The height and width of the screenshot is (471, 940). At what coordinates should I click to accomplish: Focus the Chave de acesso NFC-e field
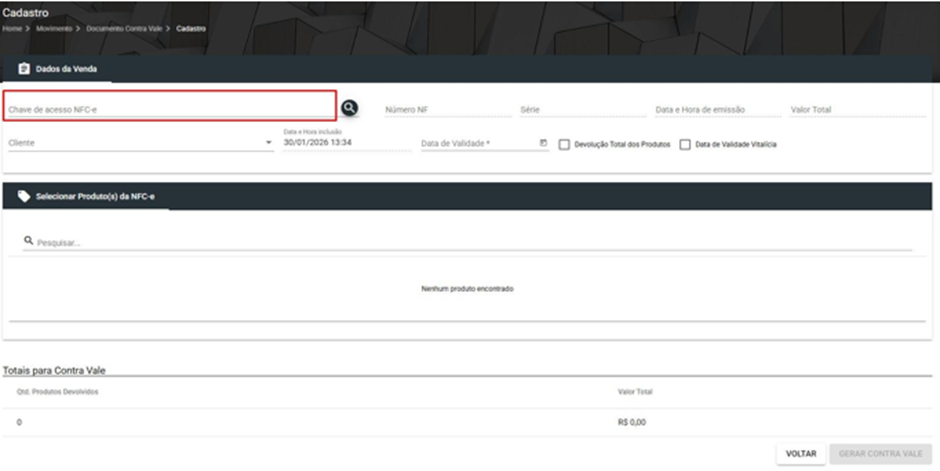(170, 110)
